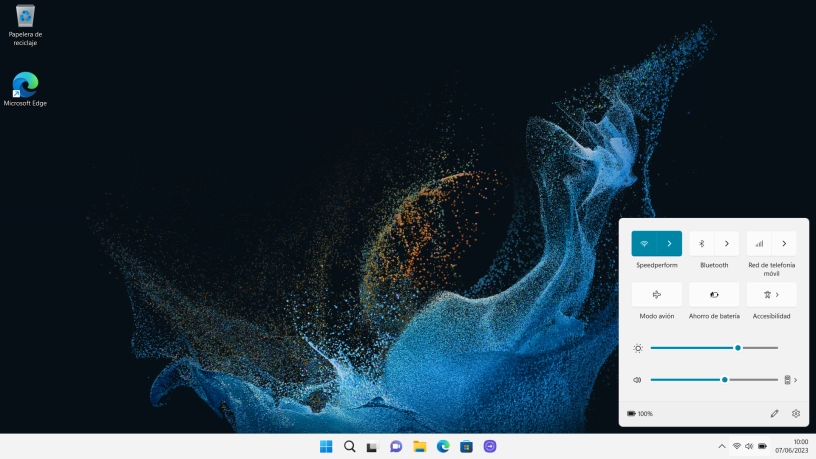816x459 pixels.
Task: Launch the Chat app from the taskbar
Action: point(396,447)
